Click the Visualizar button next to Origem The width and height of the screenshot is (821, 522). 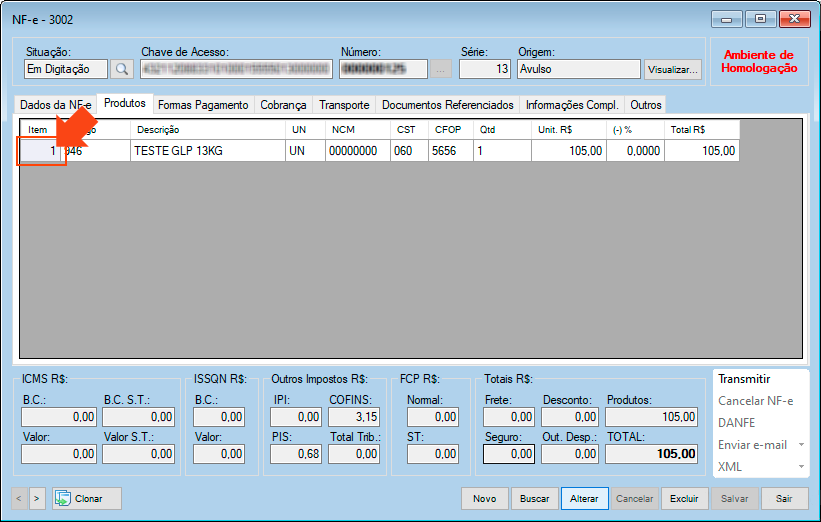click(673, 70)
